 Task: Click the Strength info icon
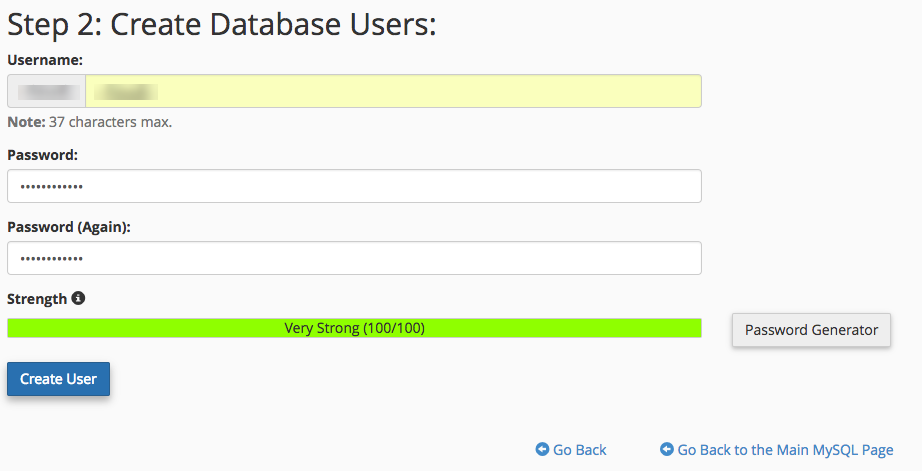(78, 298)
